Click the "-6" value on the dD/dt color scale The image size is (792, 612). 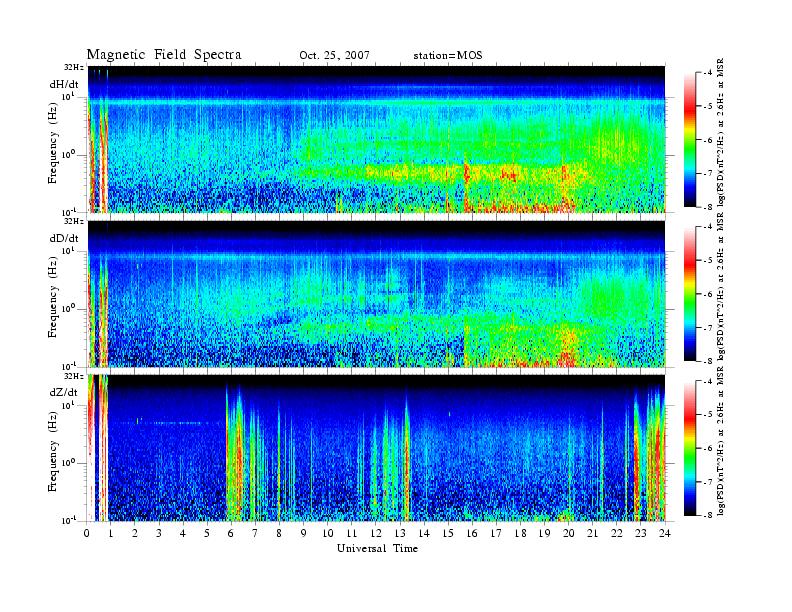pyautogui.click(x=708, y=294)
